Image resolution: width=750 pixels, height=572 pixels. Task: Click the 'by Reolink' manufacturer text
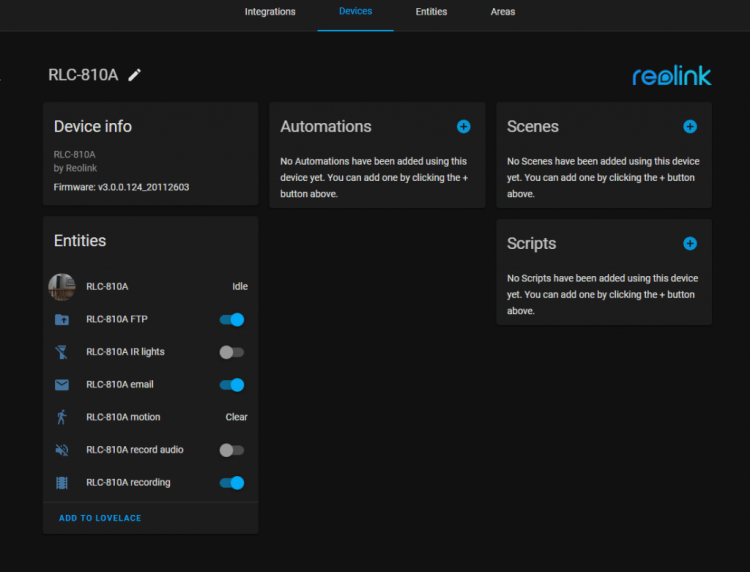point(75,168)
